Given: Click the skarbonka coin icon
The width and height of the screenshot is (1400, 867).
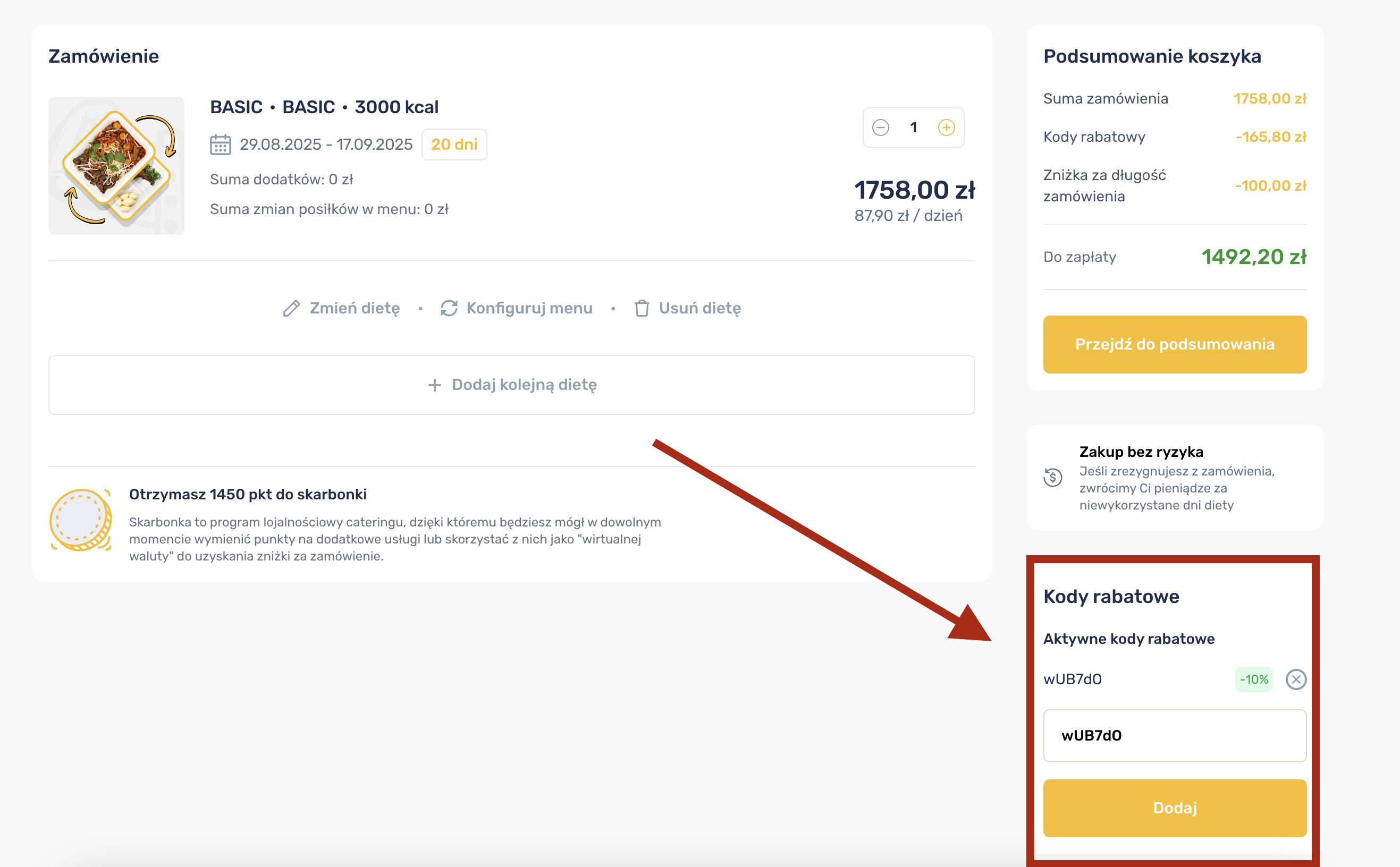Looking at the screenshot, I should 81,520.
